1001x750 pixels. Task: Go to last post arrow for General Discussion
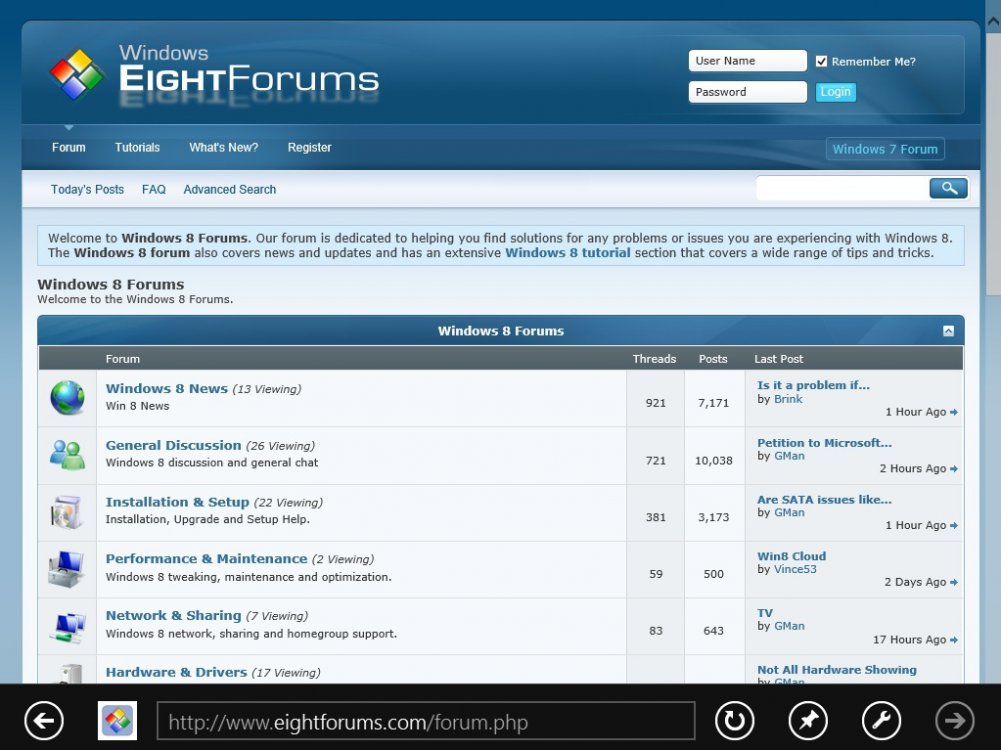(x=954, y=469)
